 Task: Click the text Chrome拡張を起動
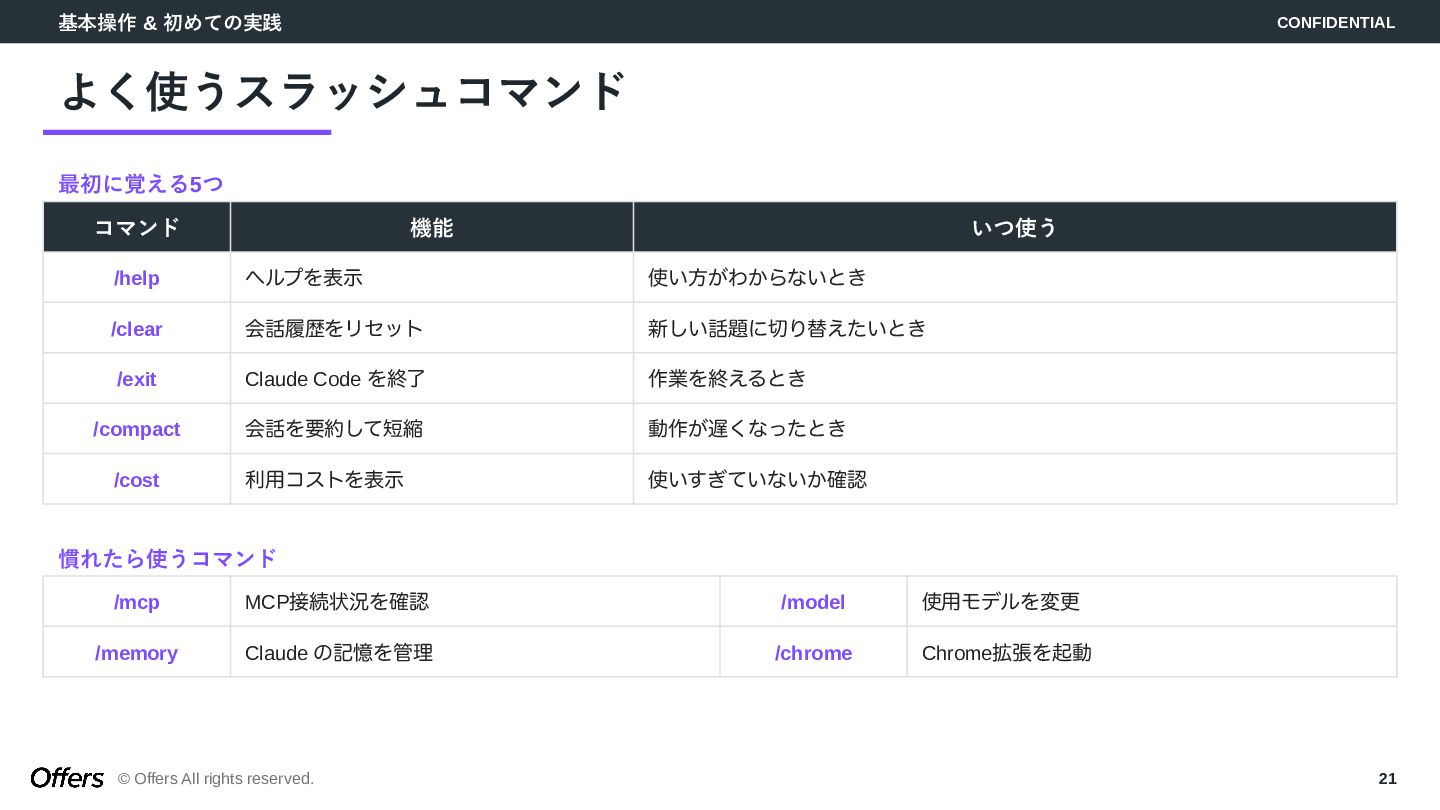[x=1007, y=652]
